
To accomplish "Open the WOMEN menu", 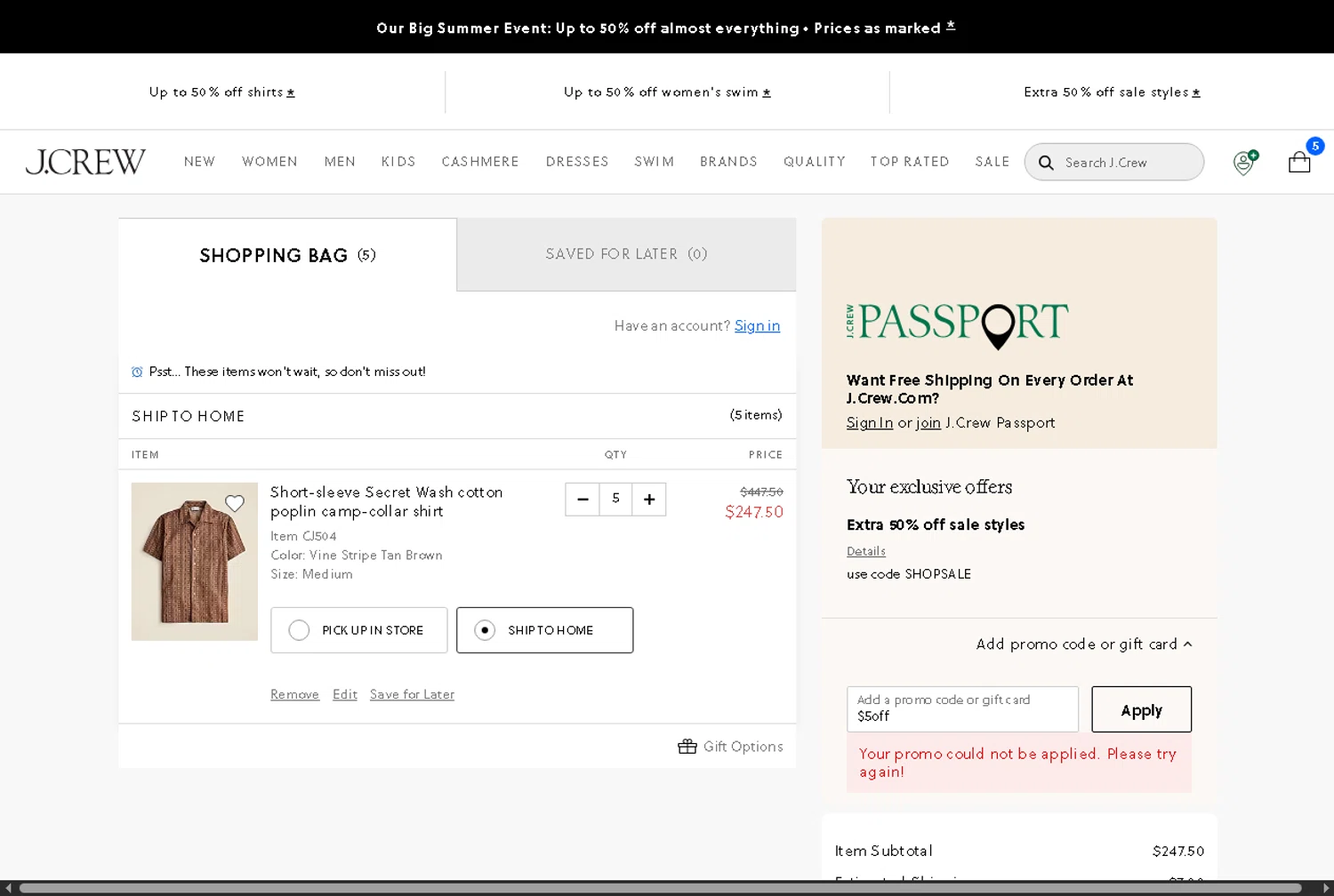I will pyautogui.click(x=269, y=162).
